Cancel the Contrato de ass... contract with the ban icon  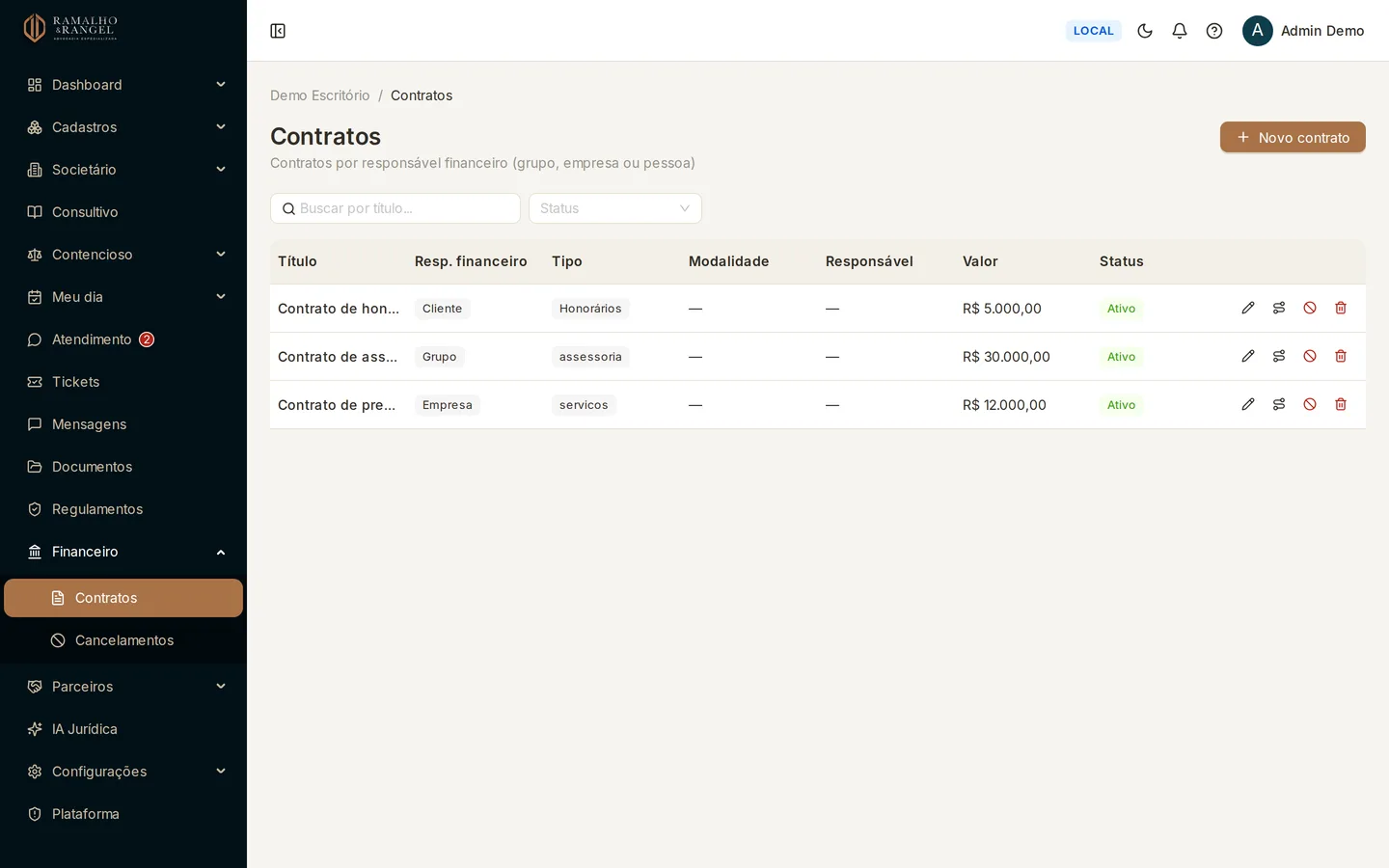click(1310, 356)
